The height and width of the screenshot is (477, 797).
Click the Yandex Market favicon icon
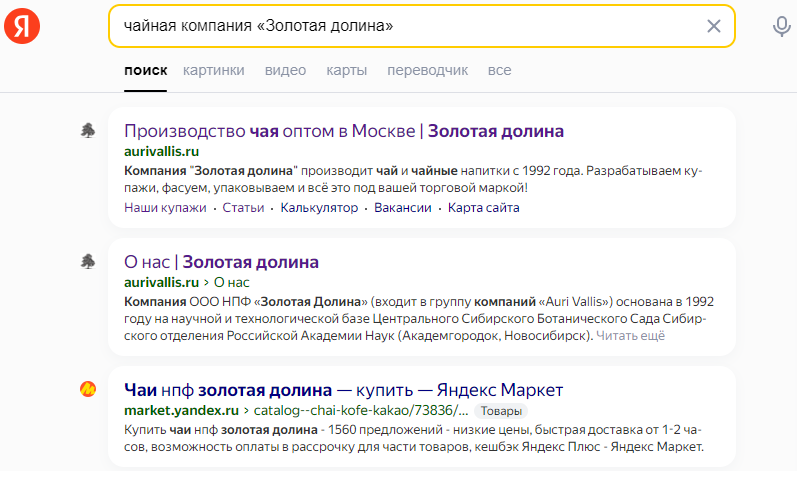pos(88,389)
